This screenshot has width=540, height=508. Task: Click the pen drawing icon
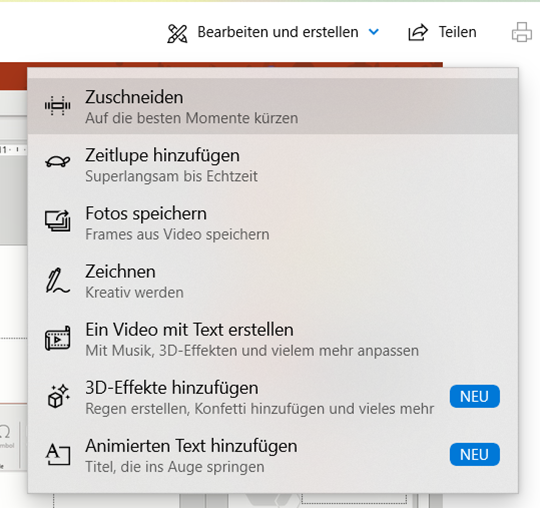coord(58,281)
